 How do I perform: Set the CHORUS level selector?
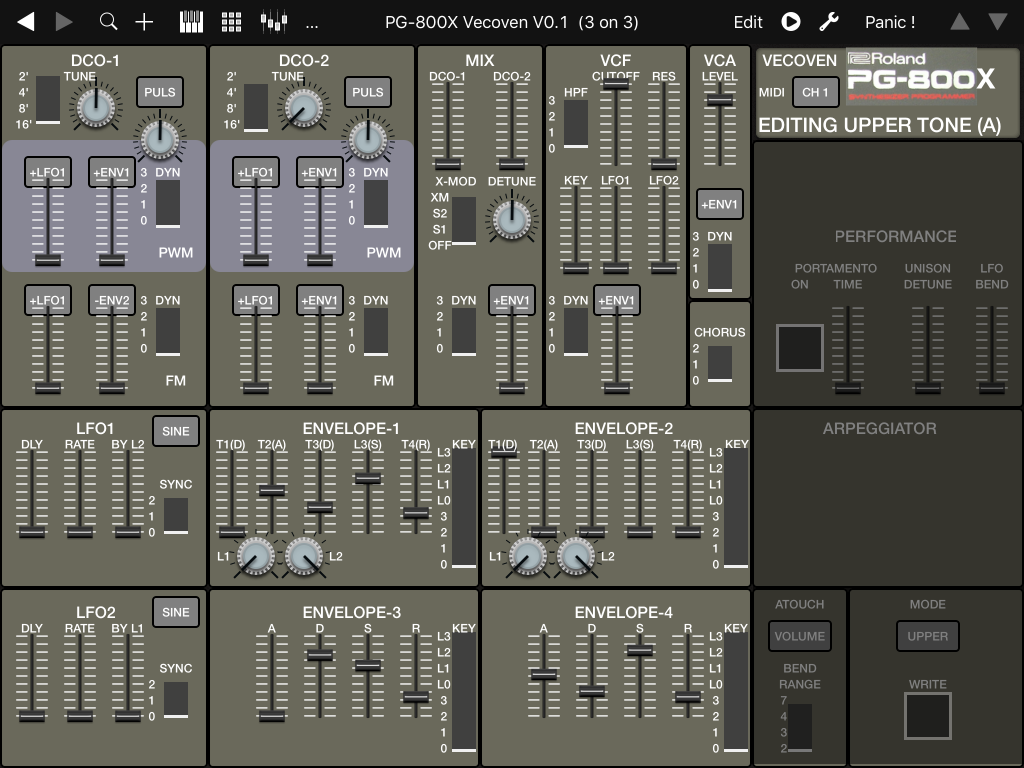tap(720, 364)
